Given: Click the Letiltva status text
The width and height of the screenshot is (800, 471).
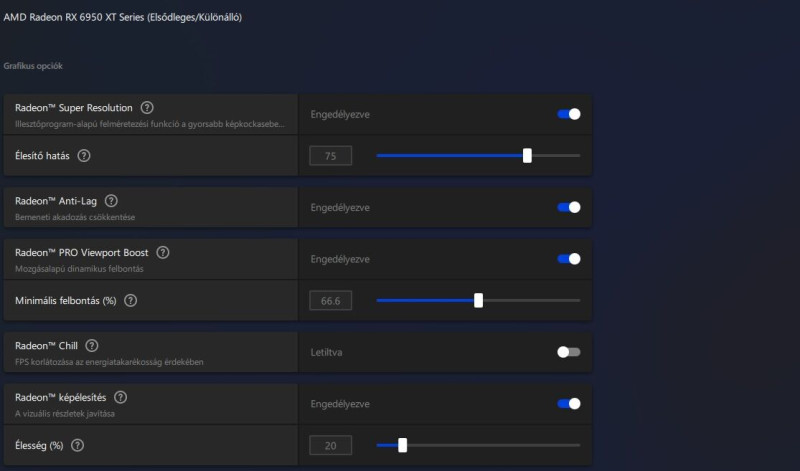Looking at the screenshot, I should (326, 352).
